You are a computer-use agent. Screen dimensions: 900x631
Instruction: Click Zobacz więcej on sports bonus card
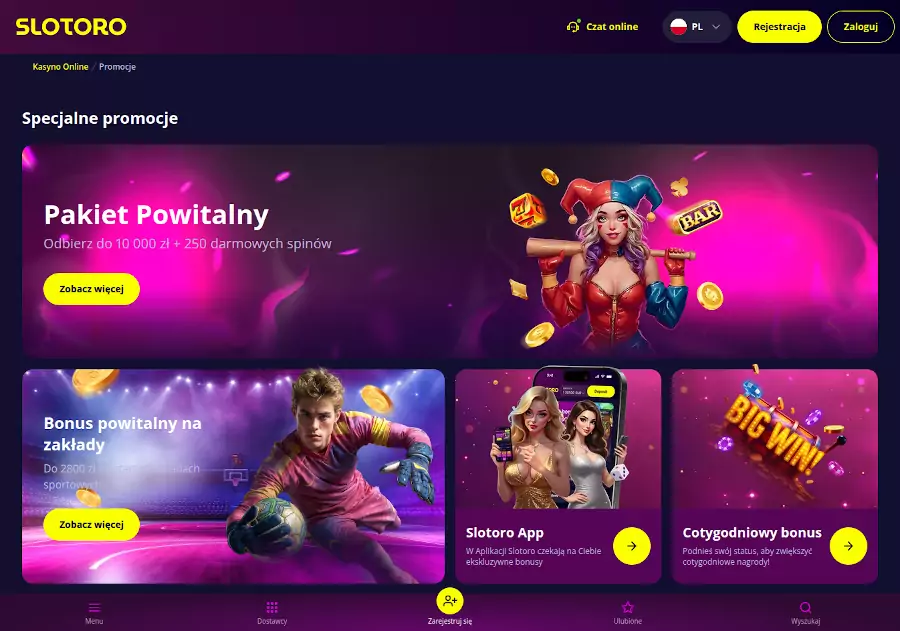[x=91, y=524]
